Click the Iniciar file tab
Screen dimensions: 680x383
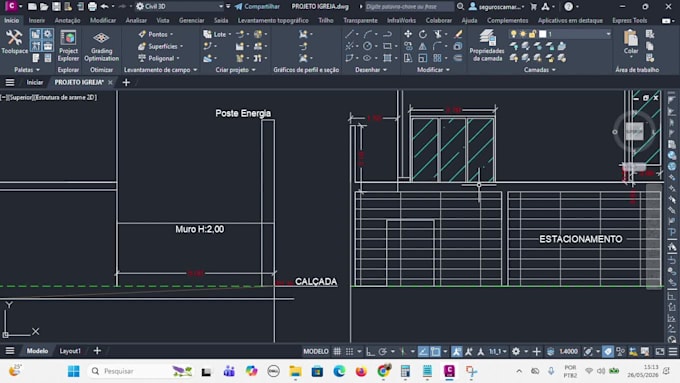35,82
